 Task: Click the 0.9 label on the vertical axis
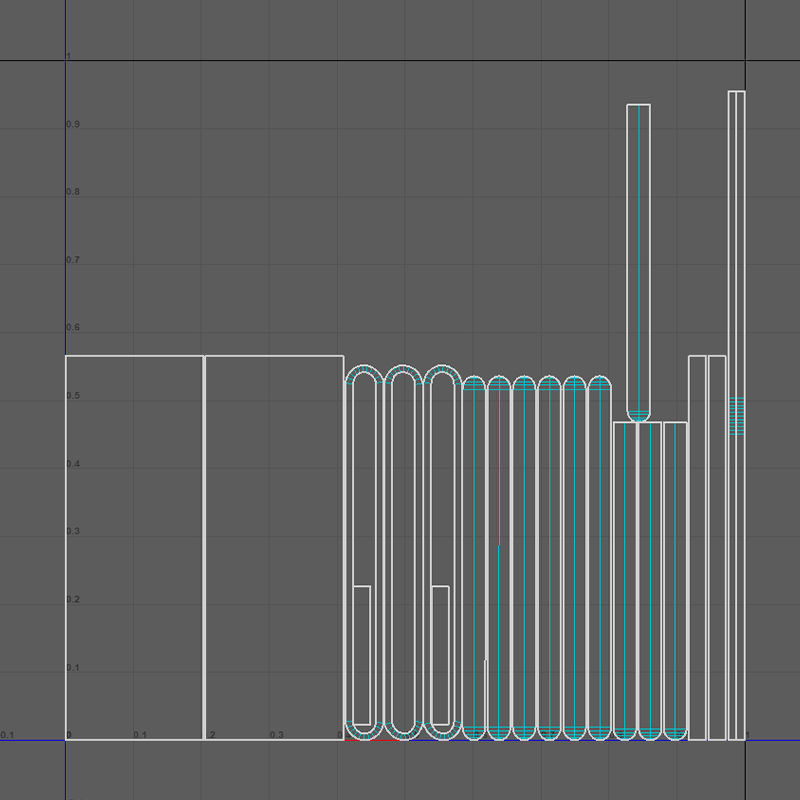tap(73, 124)
